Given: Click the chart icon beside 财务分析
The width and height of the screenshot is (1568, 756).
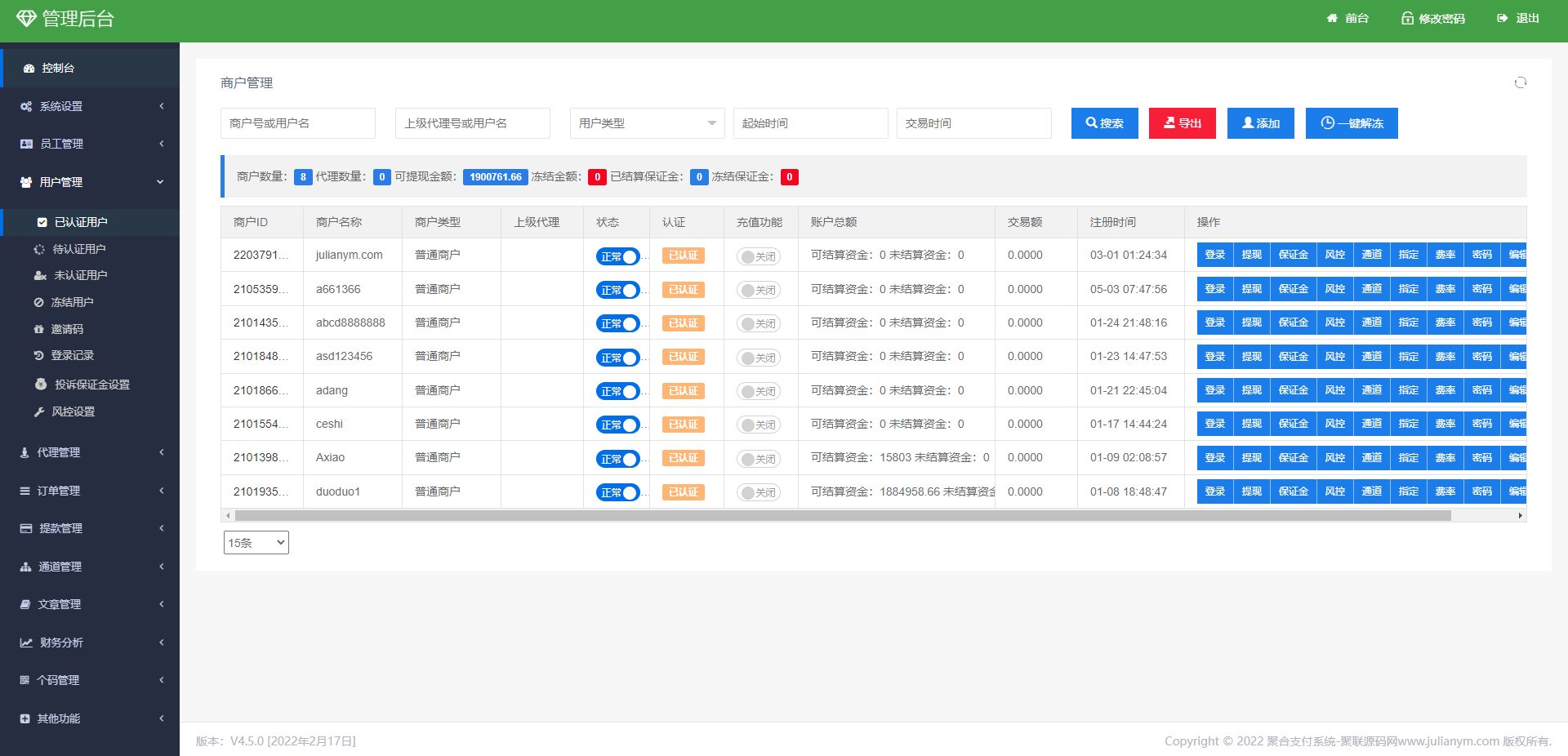Looking at the screenshot, I should [26, 643].
